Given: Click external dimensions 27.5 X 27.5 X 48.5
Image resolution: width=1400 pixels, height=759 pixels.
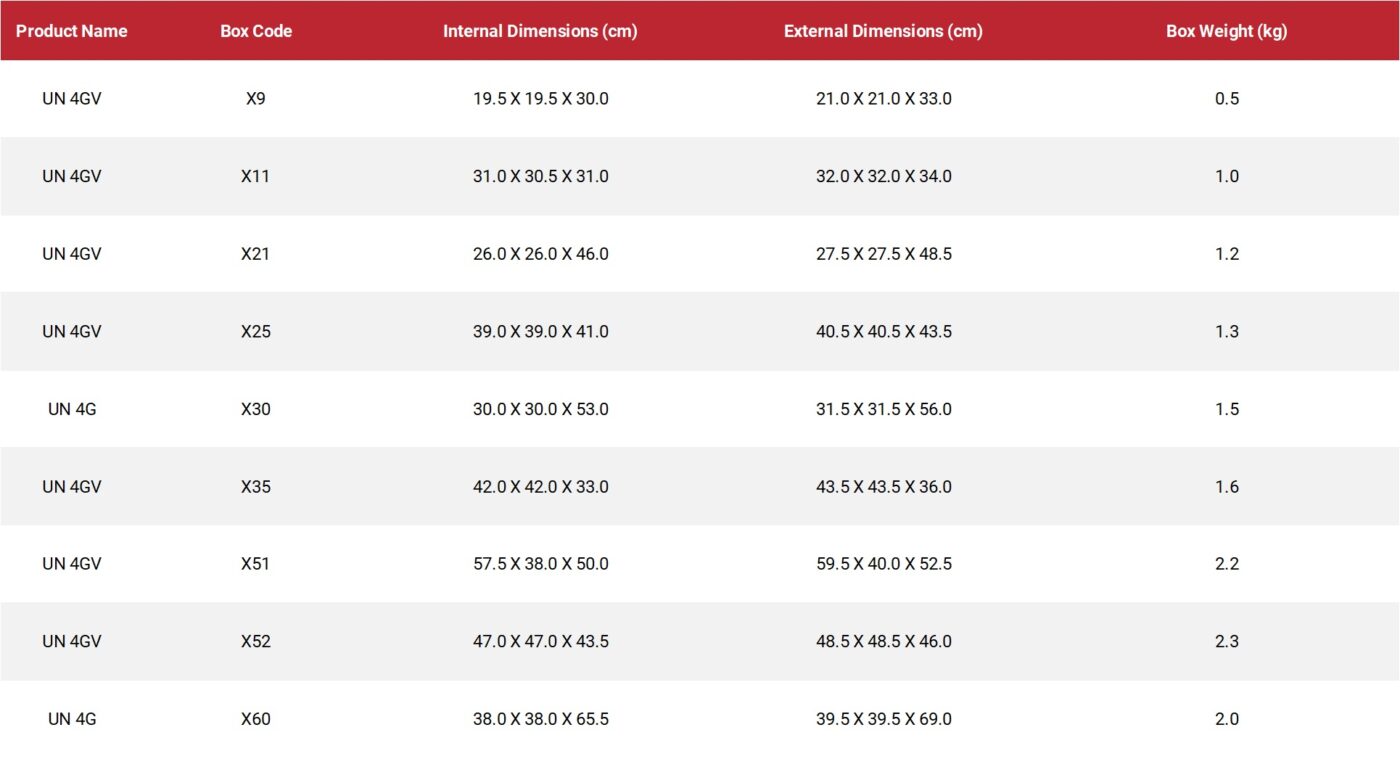Looking at the screenshot, I should [x=884, y=254].
